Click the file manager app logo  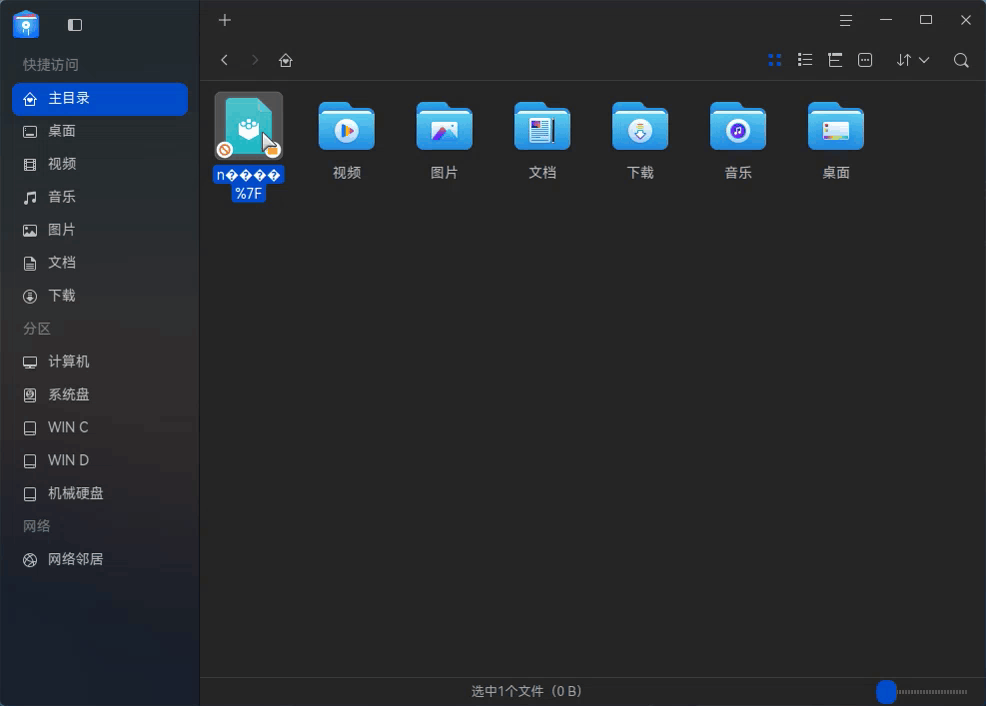click(x=26, y=25)
